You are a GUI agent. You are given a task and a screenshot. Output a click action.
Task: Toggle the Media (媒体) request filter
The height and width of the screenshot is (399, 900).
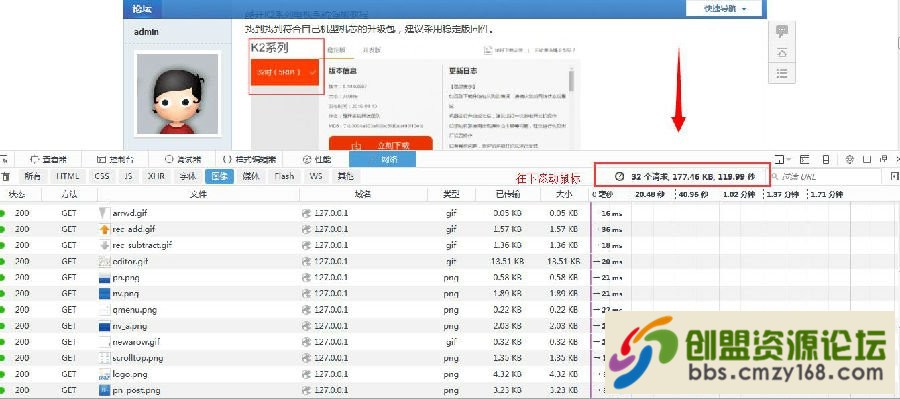coord(251,176)
